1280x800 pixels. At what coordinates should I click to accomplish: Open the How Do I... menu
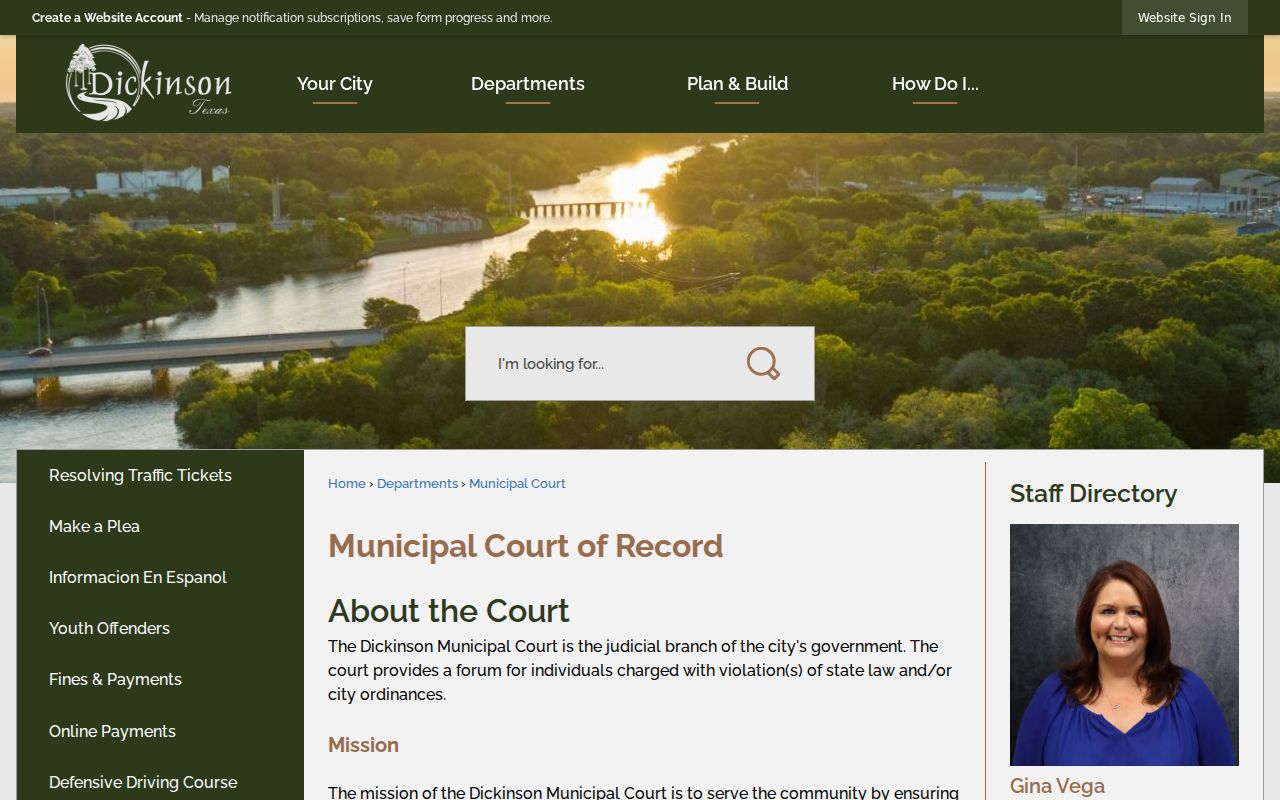pyautogui.click(x=935, y=84)
